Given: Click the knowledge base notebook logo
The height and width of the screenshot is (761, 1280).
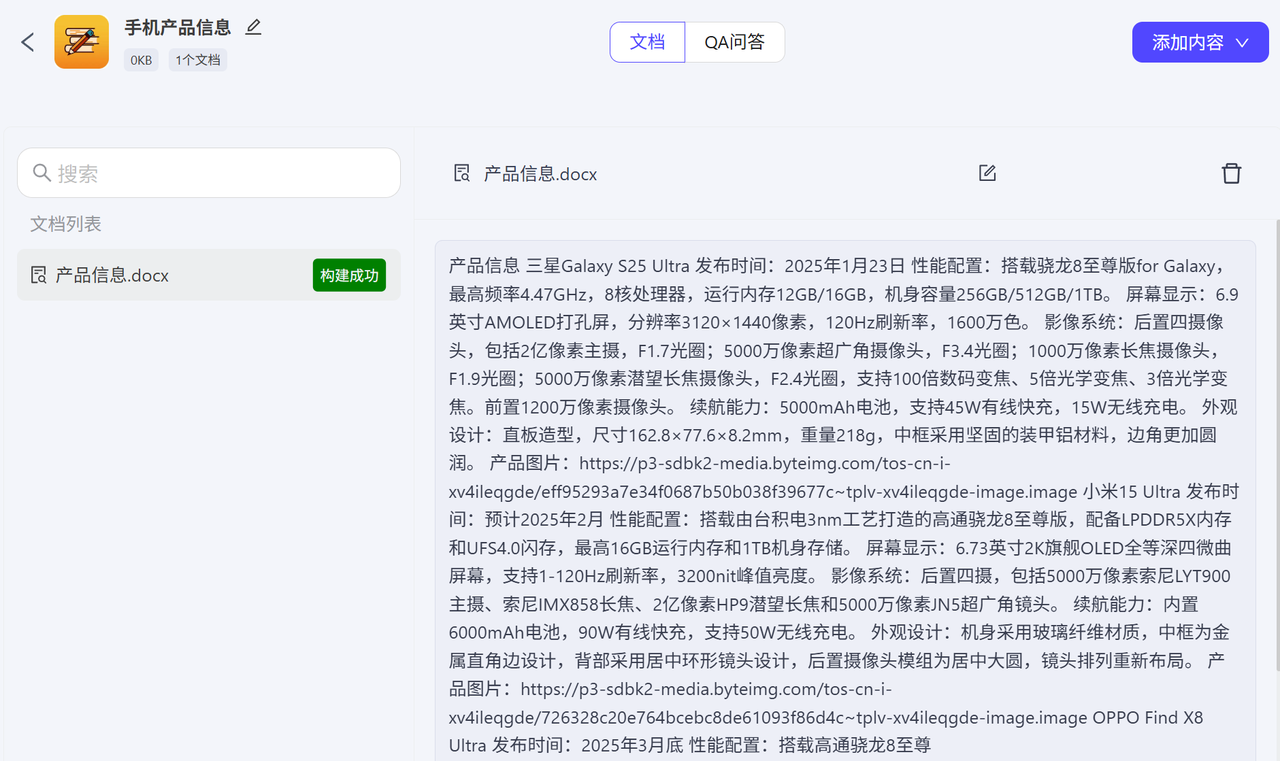Looking at the screenshot, I should tap(81, 42).
